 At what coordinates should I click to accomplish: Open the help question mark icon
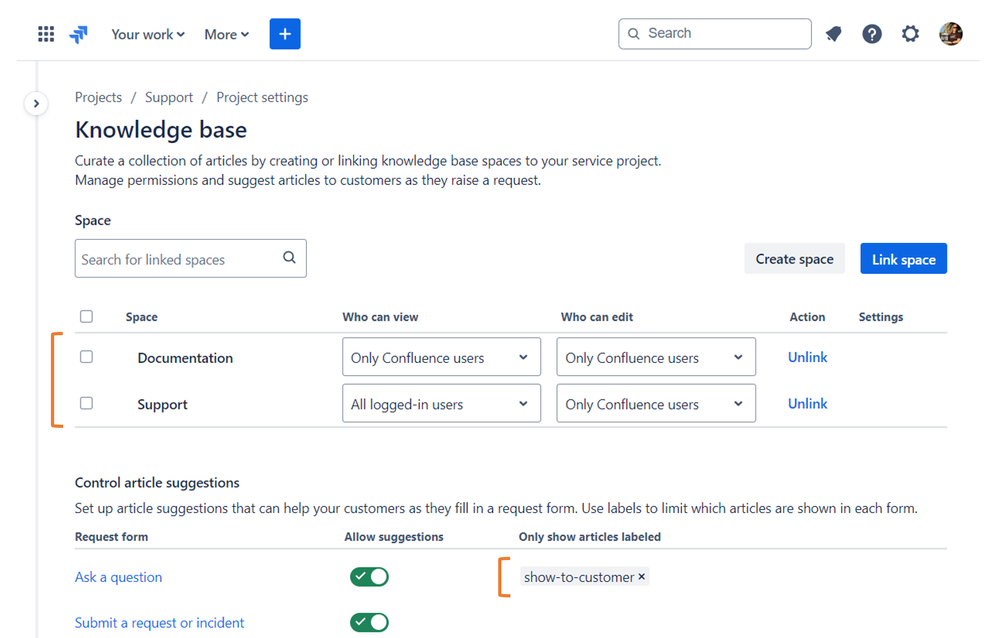point(872,34)
